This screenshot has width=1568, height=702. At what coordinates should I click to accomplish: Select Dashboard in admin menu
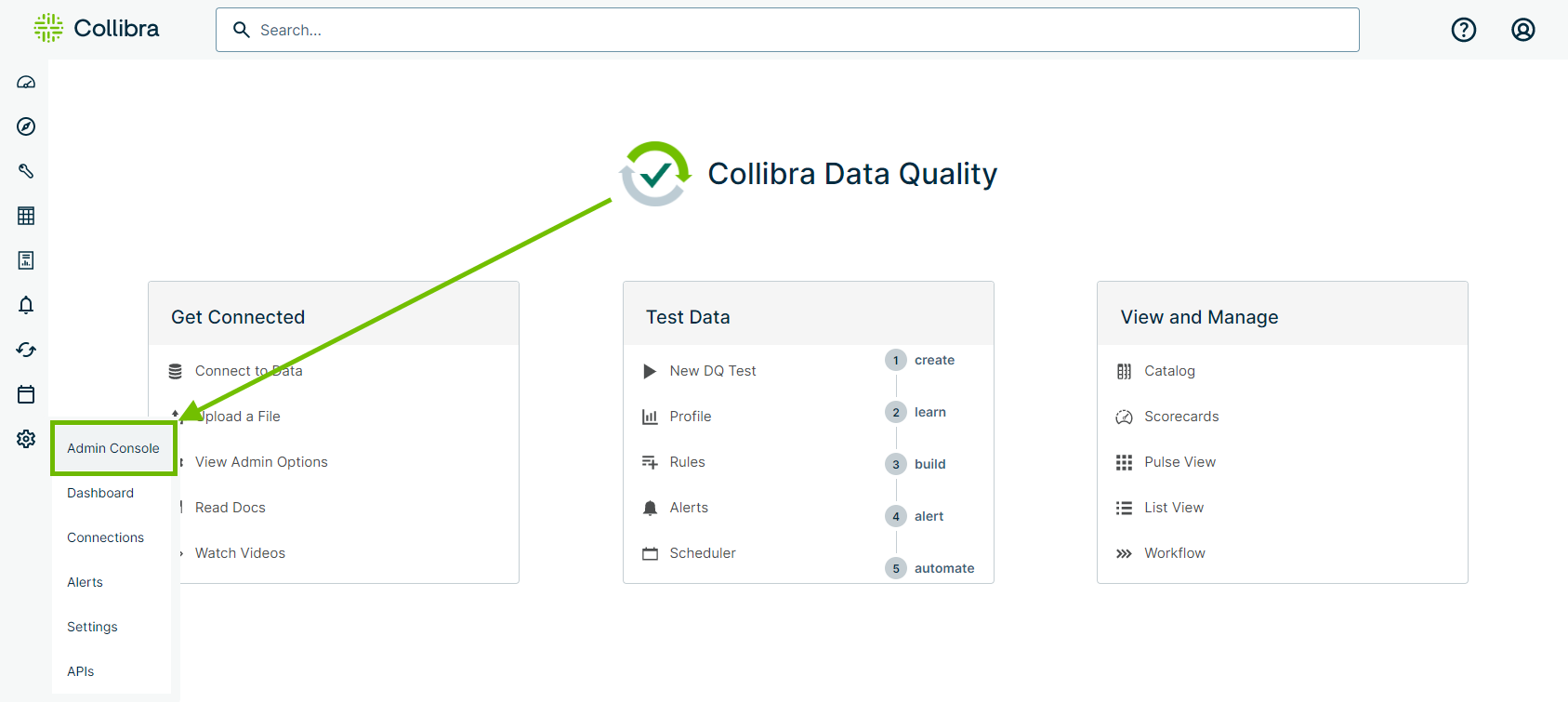click(100, 493)
